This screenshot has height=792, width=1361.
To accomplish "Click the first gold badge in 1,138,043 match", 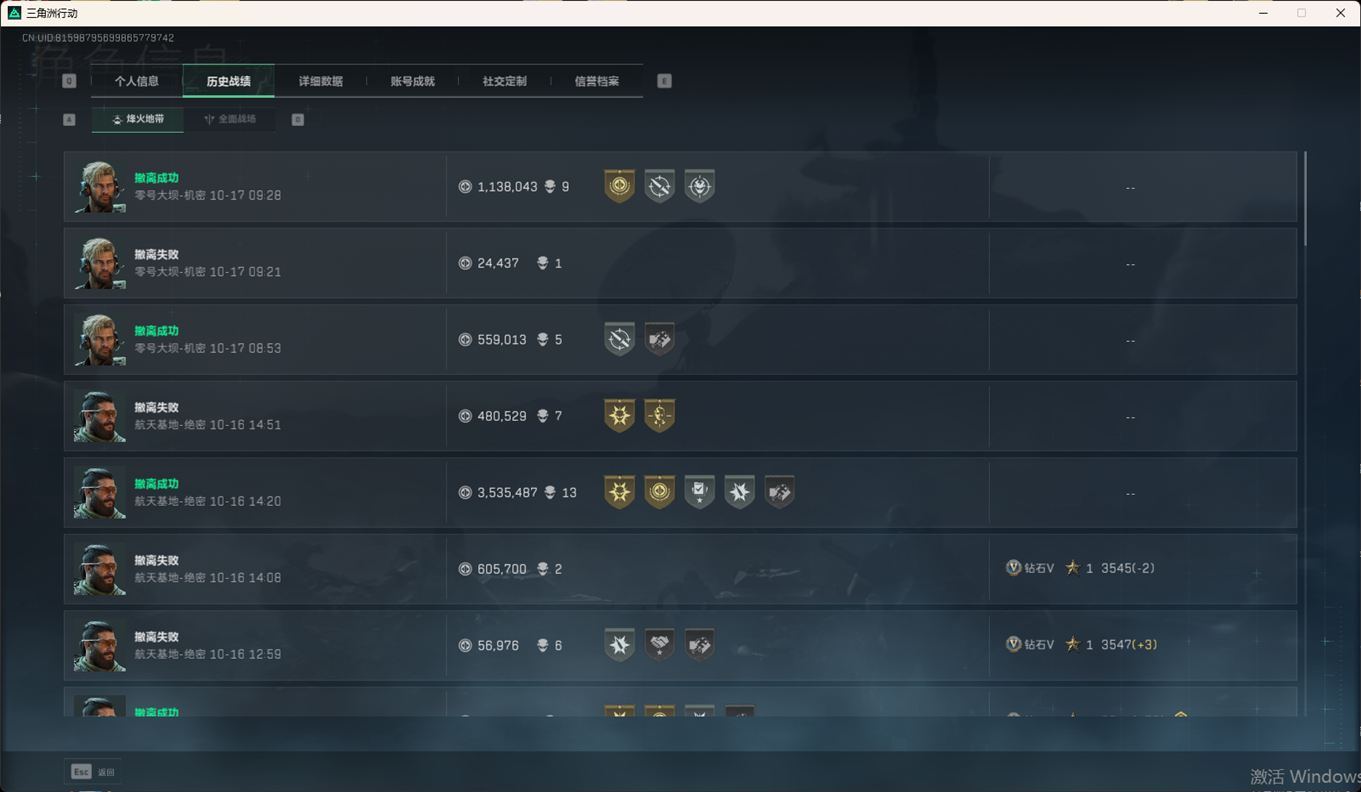I will click(x=619, y=186).
